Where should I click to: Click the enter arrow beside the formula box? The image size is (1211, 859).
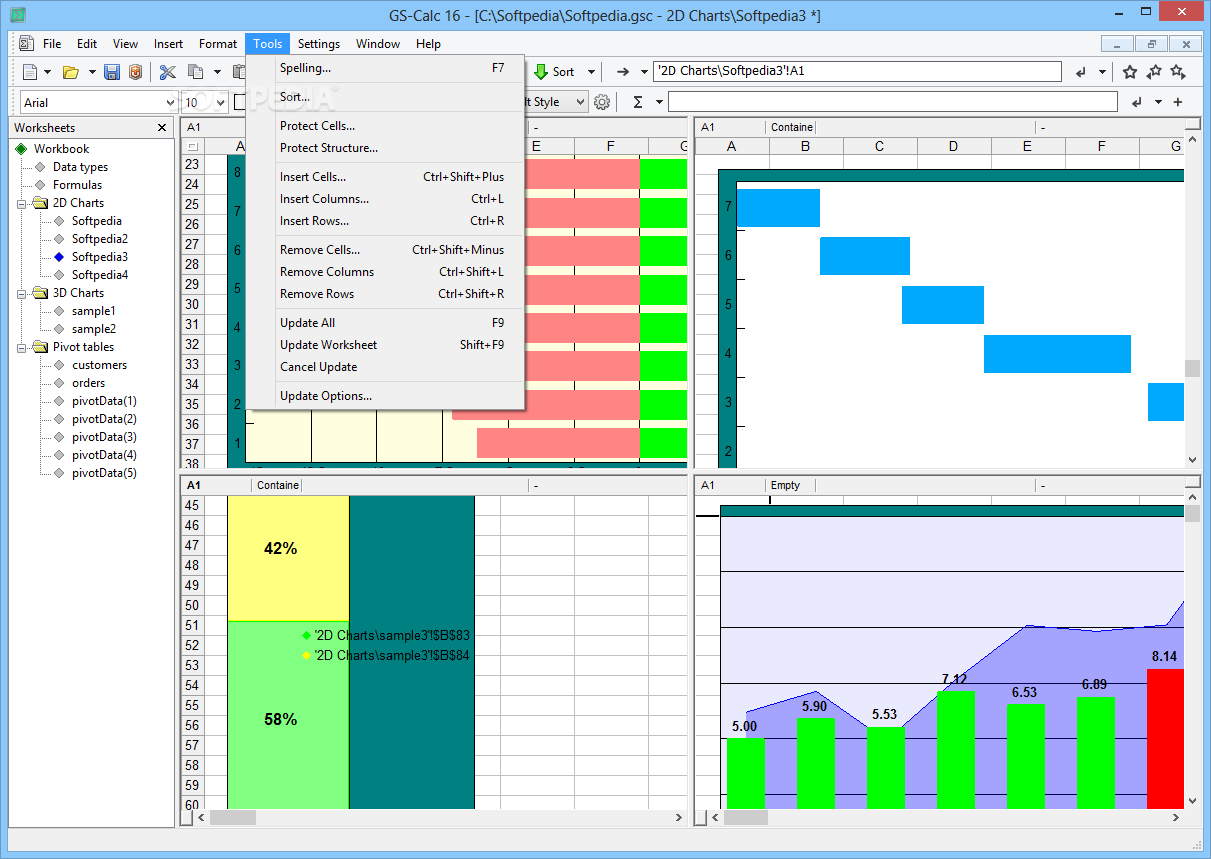[x=1137, y=102]
